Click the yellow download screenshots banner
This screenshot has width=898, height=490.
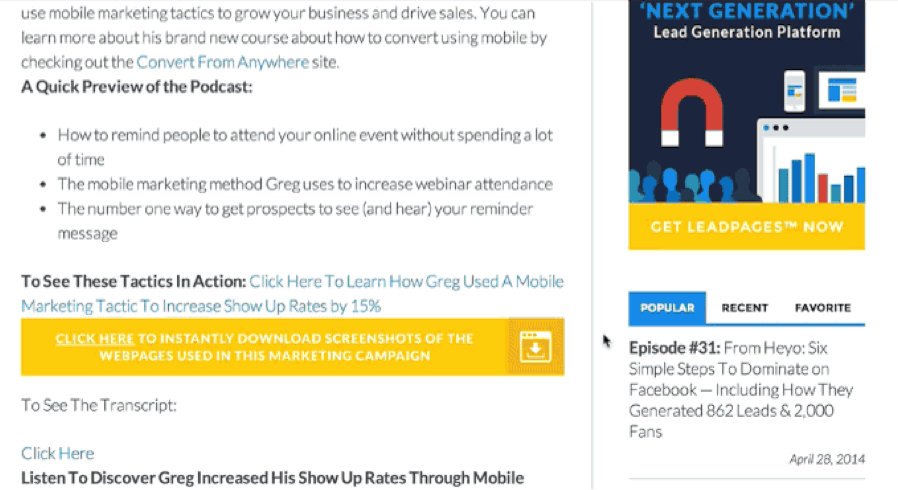[293, 347]
